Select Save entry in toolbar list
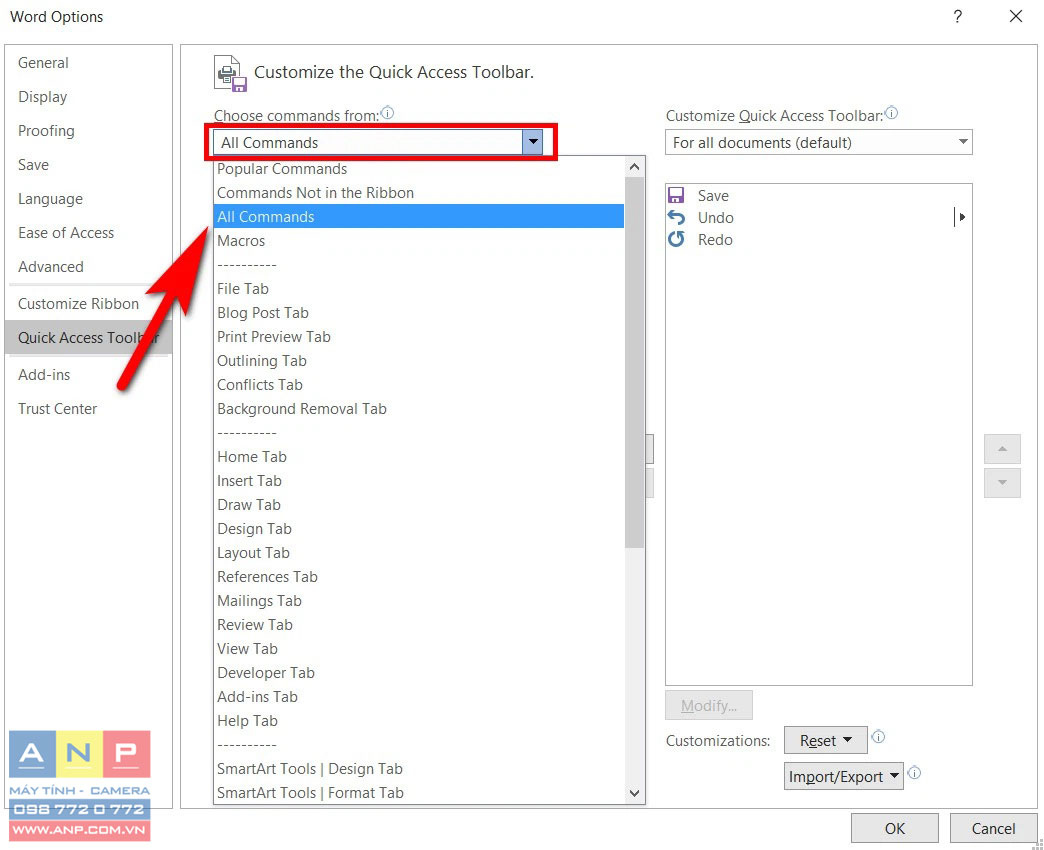1044x850 pixels. pyautogui.click(x=818, y=195)
